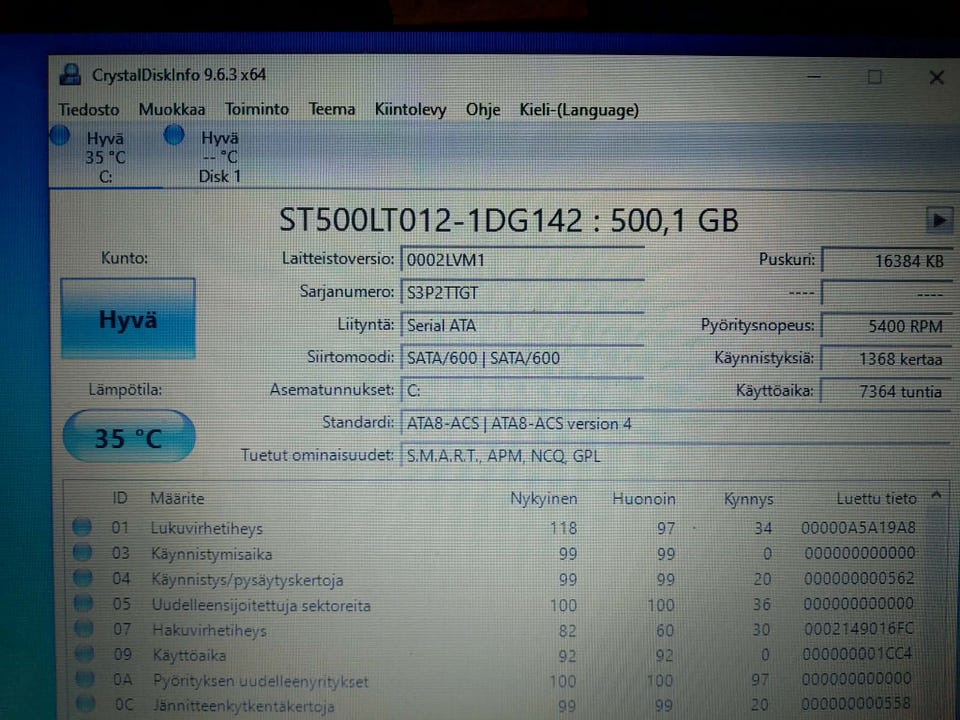960x720 pixels.
Task: Select the Uudelleensijoitettuja sektoreita row
Action: pyautogui.click(x=495, y=605)
